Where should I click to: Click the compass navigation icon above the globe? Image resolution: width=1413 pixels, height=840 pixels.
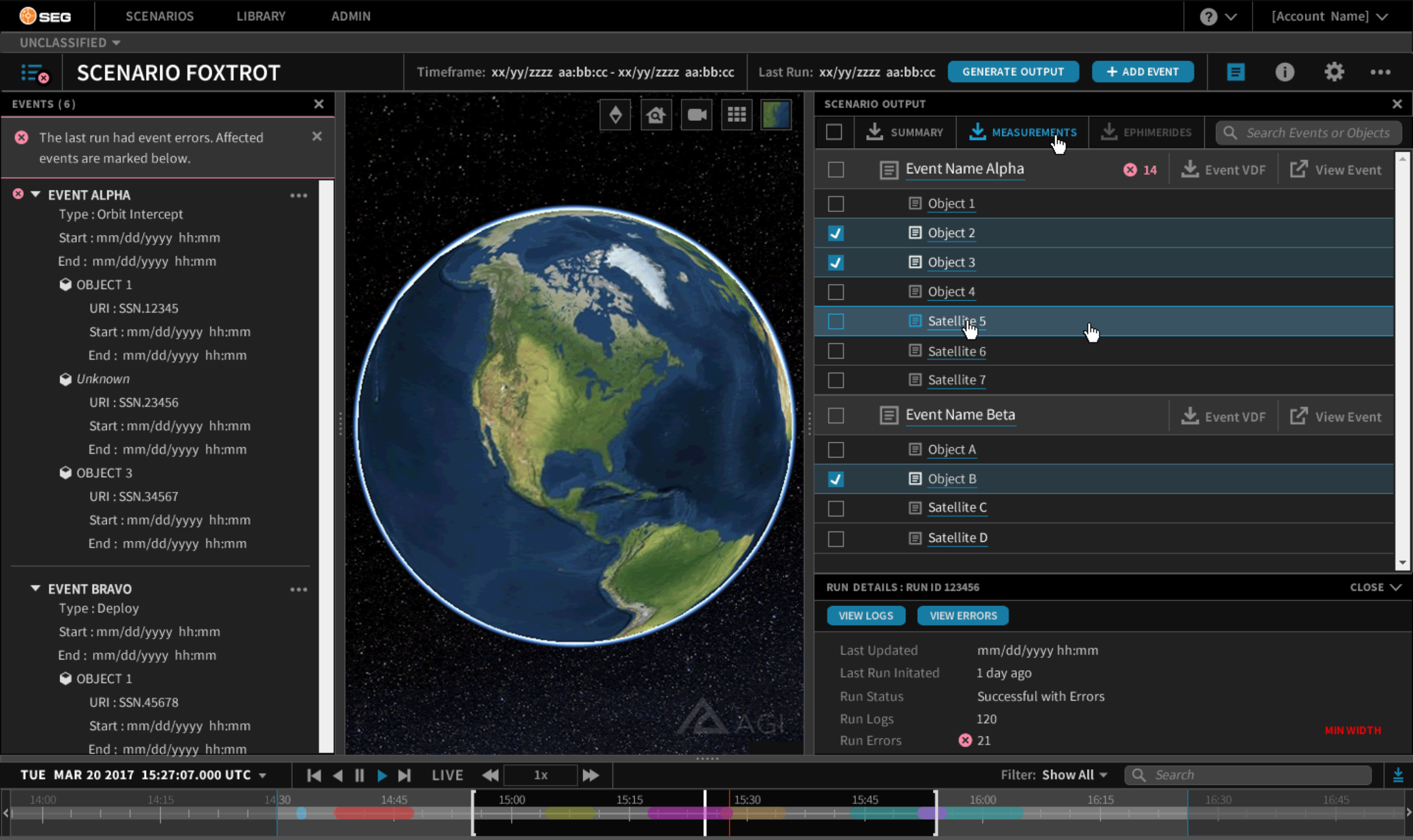pyautogui.click(x=615, y=115)
